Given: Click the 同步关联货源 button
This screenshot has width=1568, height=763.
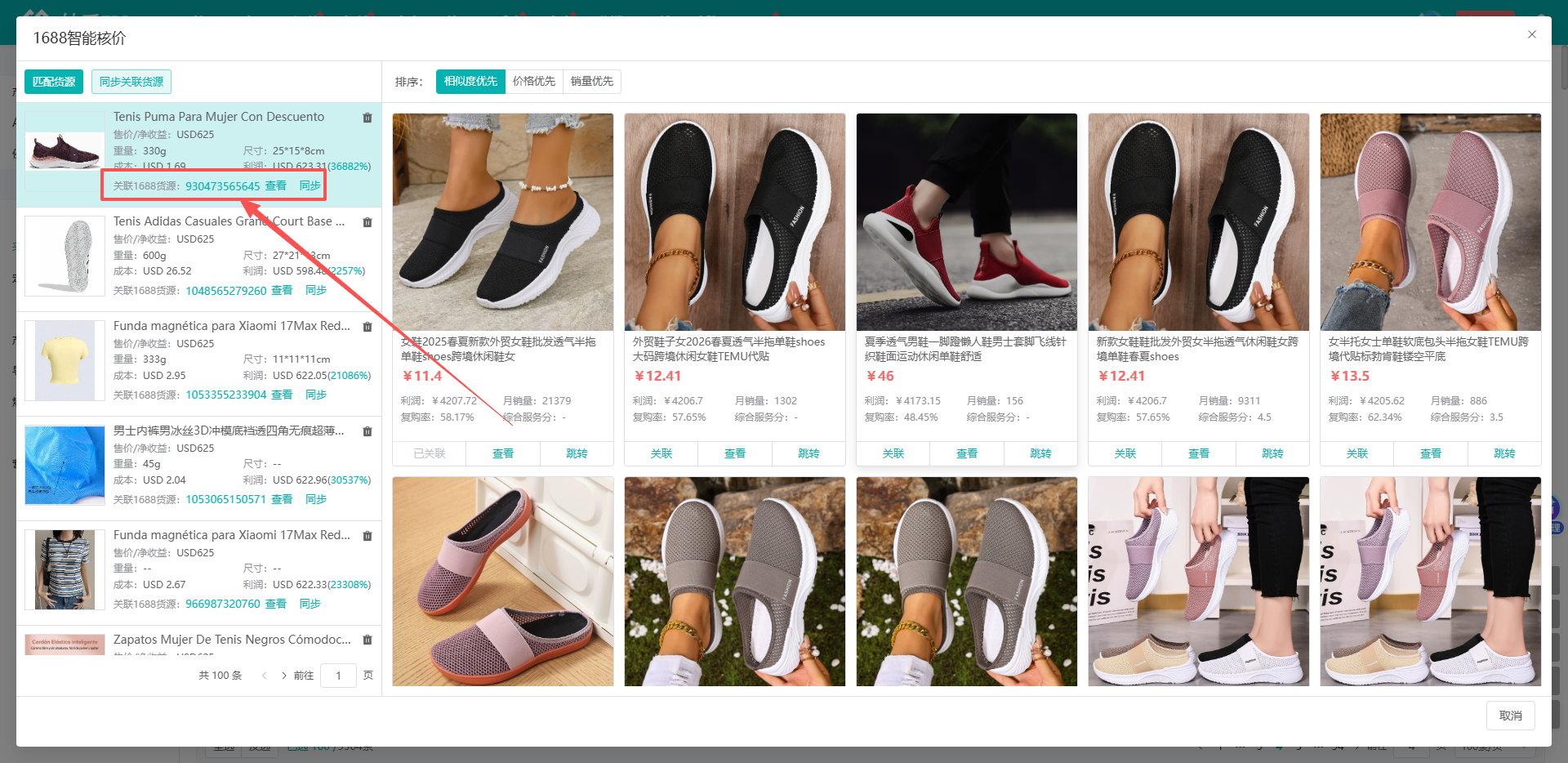Looking at the screenshot, I should point(131,82).
